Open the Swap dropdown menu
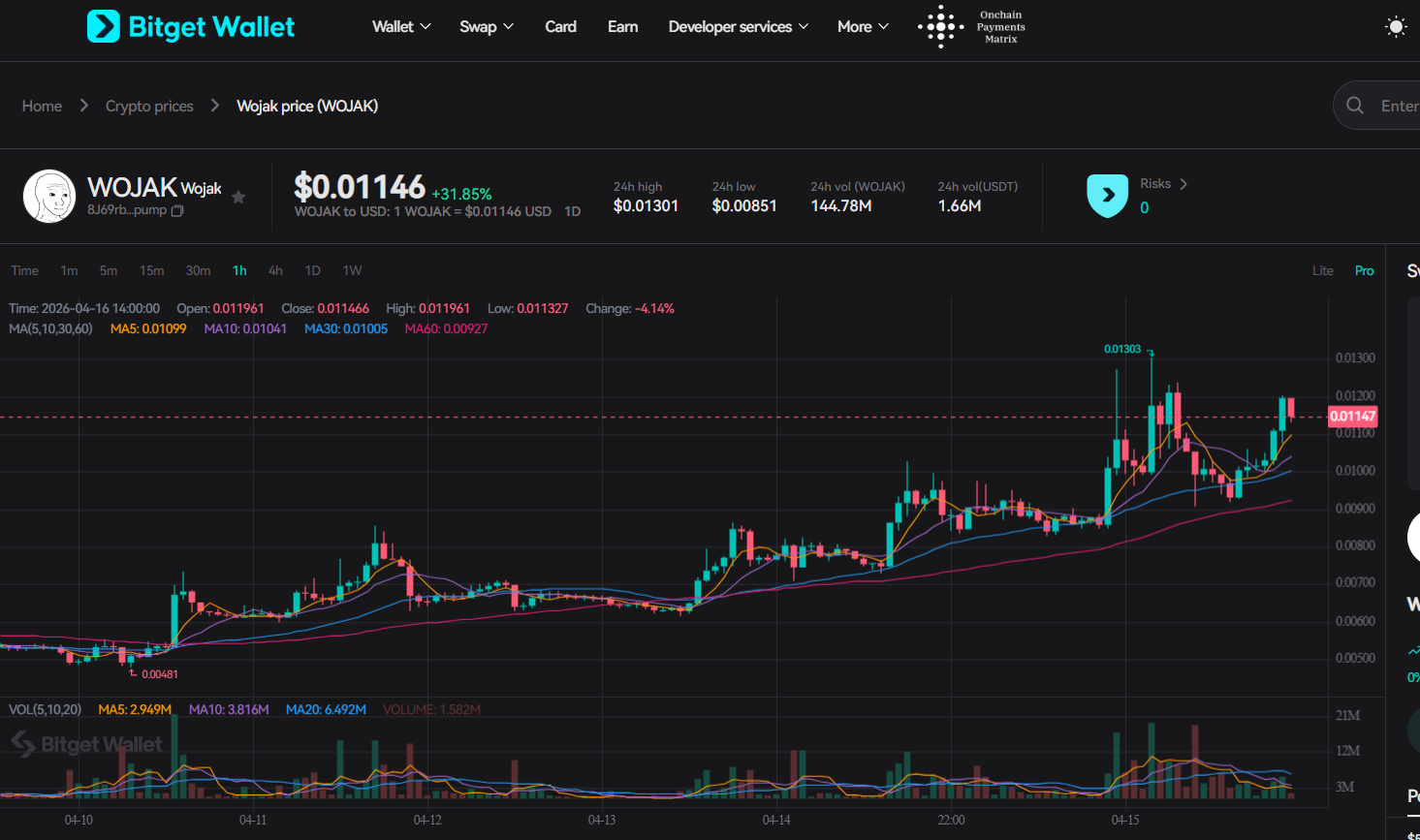The width and height of the screenshot is (1420, 840). click(487, 27)
